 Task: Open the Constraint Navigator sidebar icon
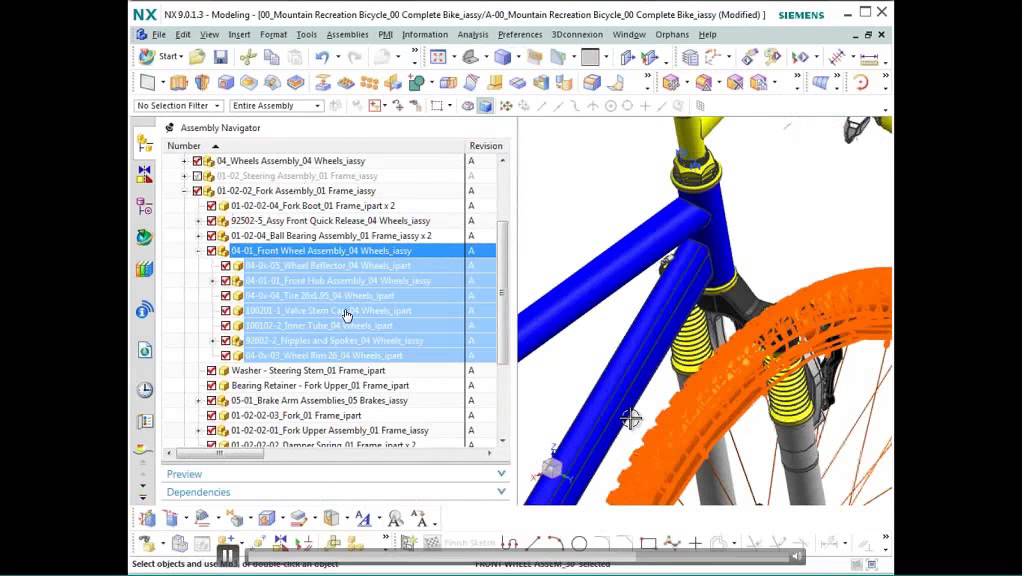click(x=144, y=174)
